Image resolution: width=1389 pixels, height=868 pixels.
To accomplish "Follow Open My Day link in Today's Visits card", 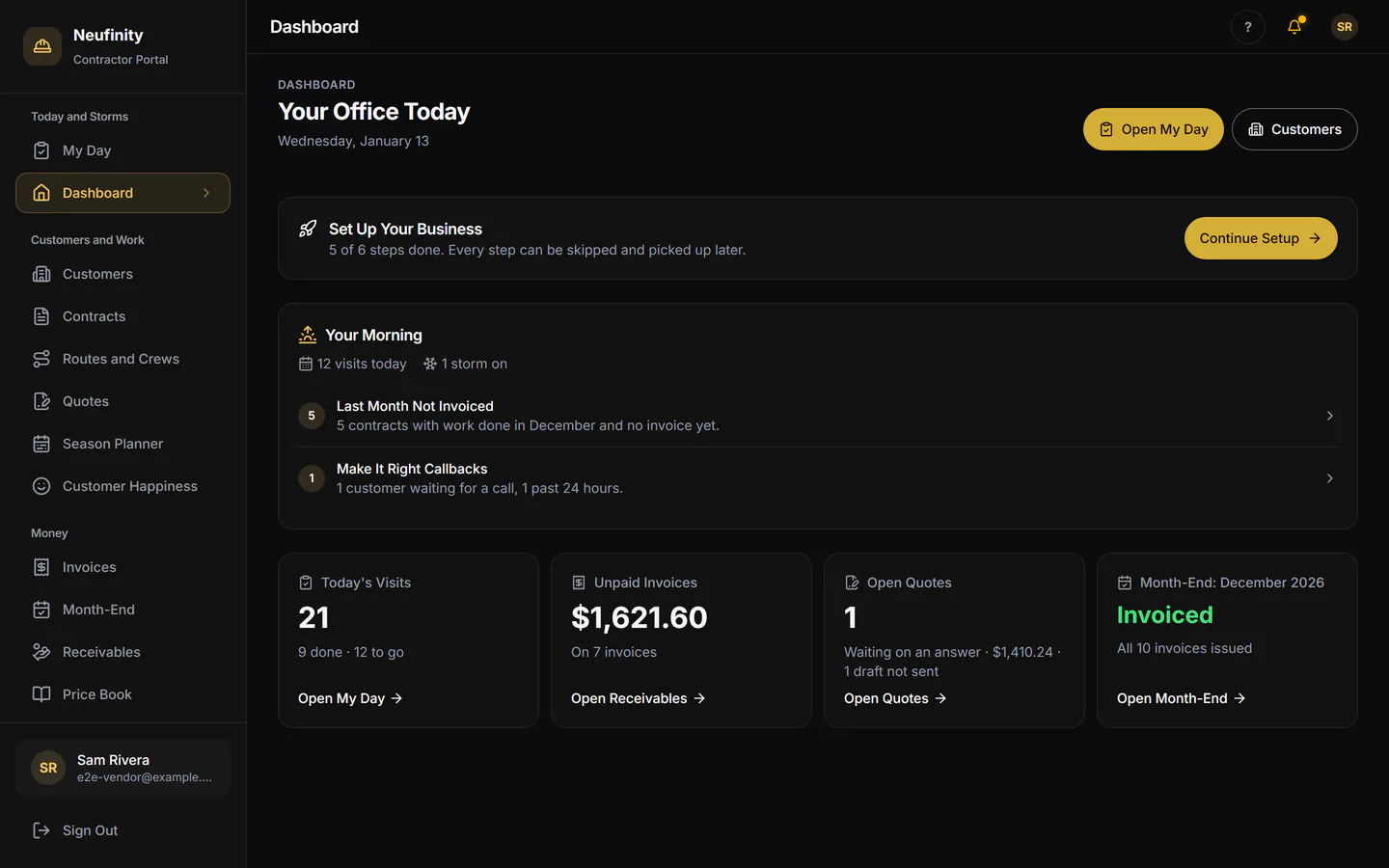I will [350, 698].
